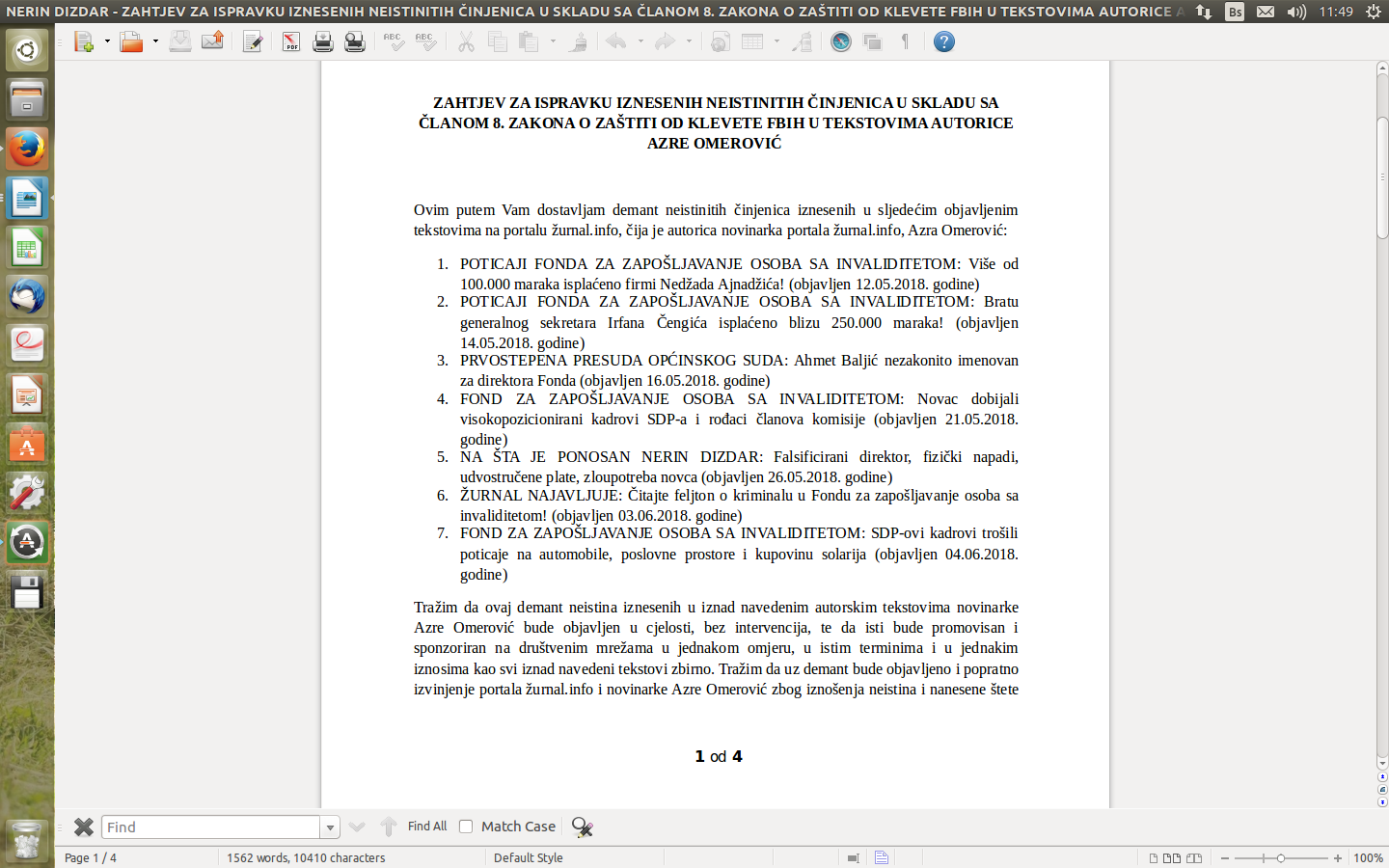Click Find Previous up arrow
1389x868 pixels.
[389, 827]
